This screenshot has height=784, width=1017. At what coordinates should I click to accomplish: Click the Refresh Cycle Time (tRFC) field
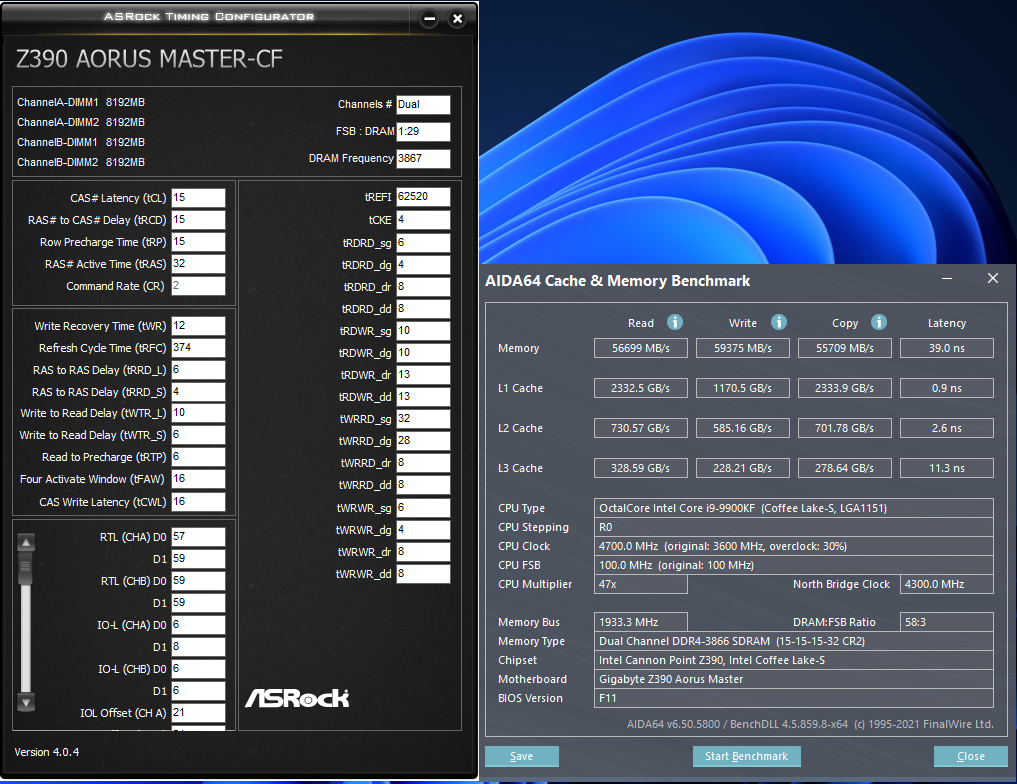pyautogui.click(x=198, y=348)
